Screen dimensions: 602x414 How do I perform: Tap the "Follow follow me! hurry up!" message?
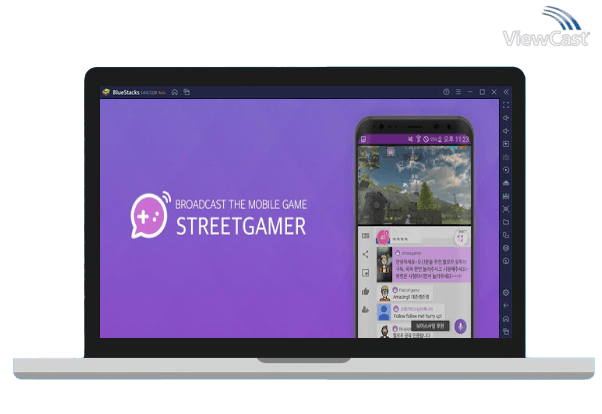418,316
